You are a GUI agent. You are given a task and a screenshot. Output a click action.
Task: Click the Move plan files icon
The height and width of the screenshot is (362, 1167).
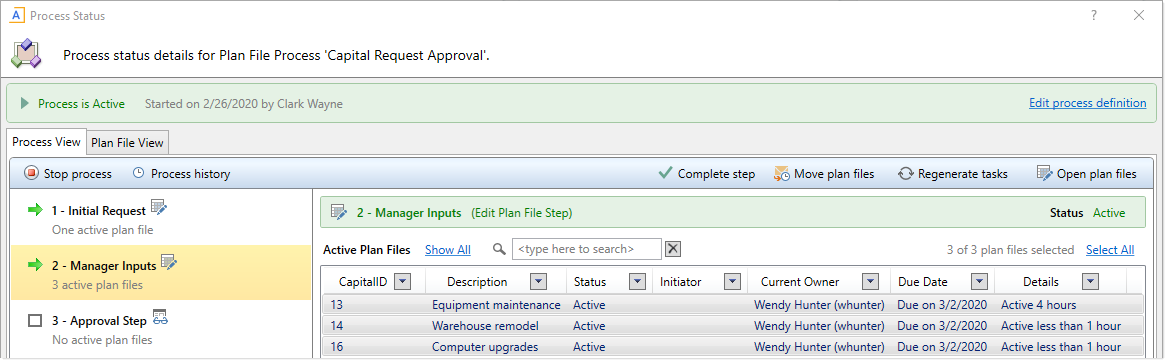(x=781, y=174)
